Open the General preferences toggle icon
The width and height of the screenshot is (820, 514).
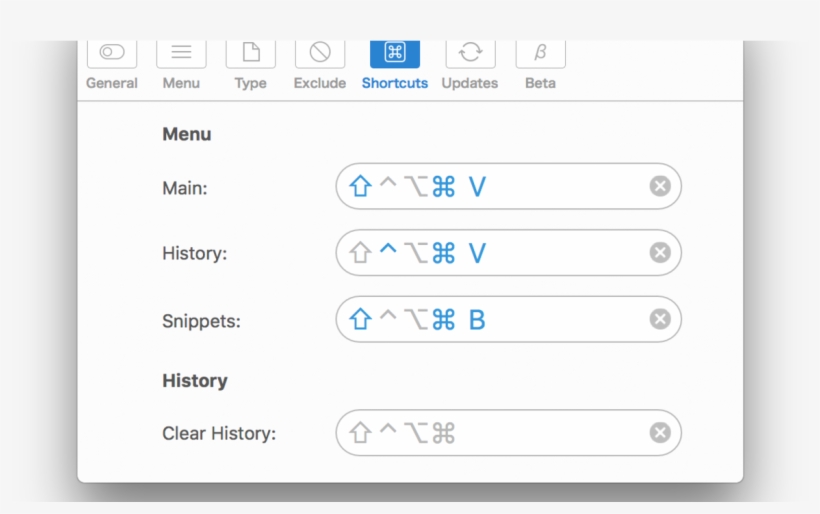[x=112, y=53]
